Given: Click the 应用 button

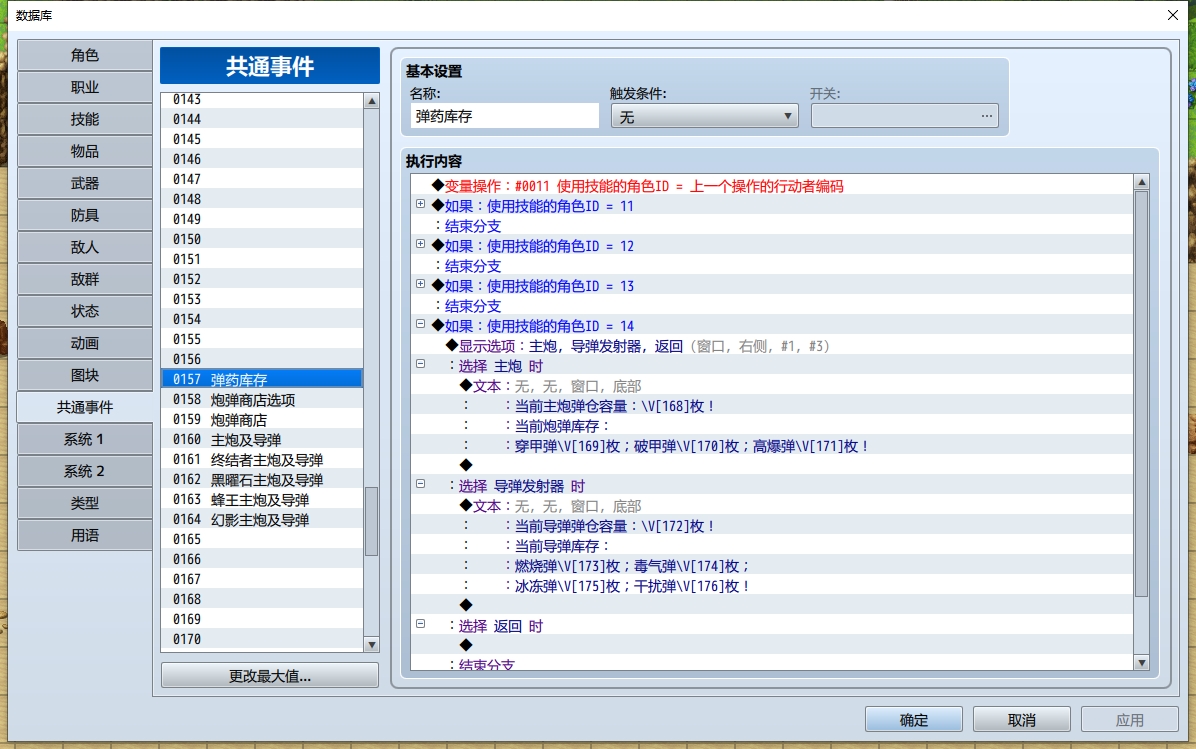Looking at the screenshot, I should point(1130,720).
